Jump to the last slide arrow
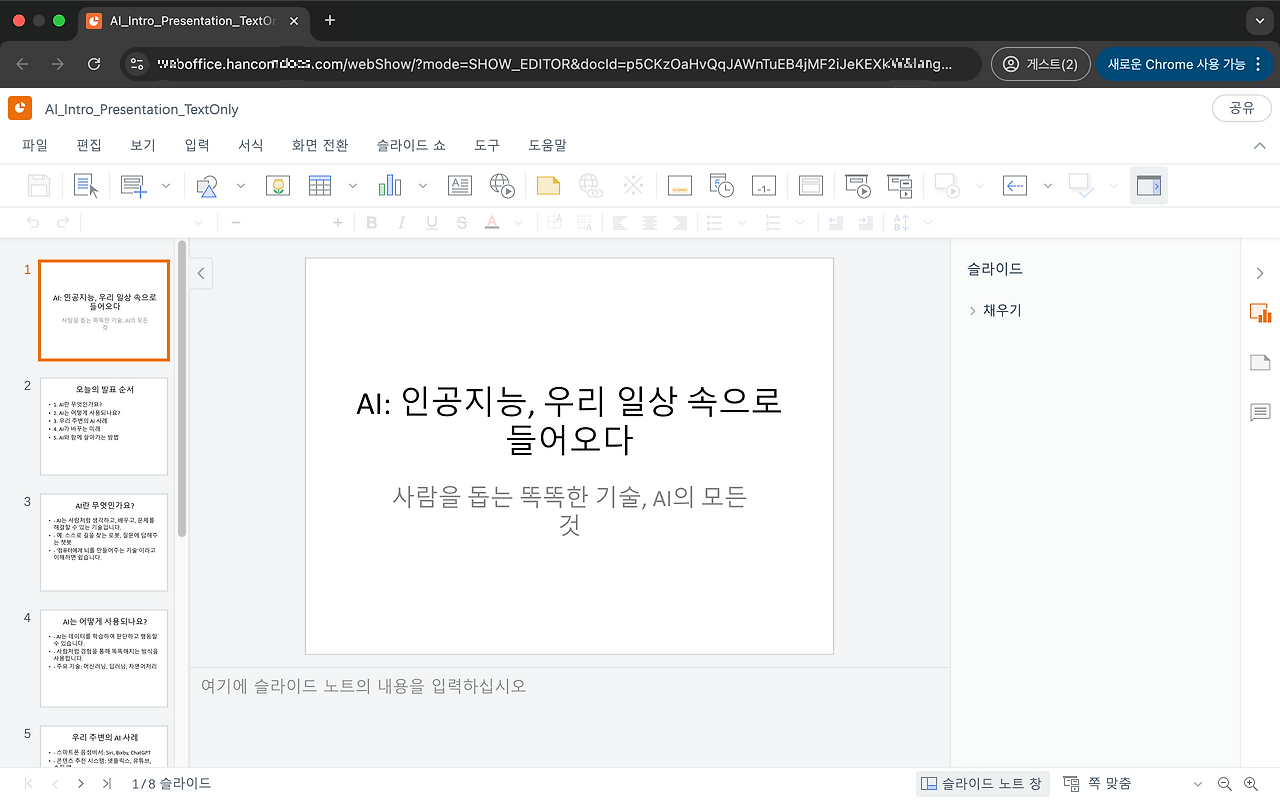Screen dimensions: 1280x800 coord(107,784)
